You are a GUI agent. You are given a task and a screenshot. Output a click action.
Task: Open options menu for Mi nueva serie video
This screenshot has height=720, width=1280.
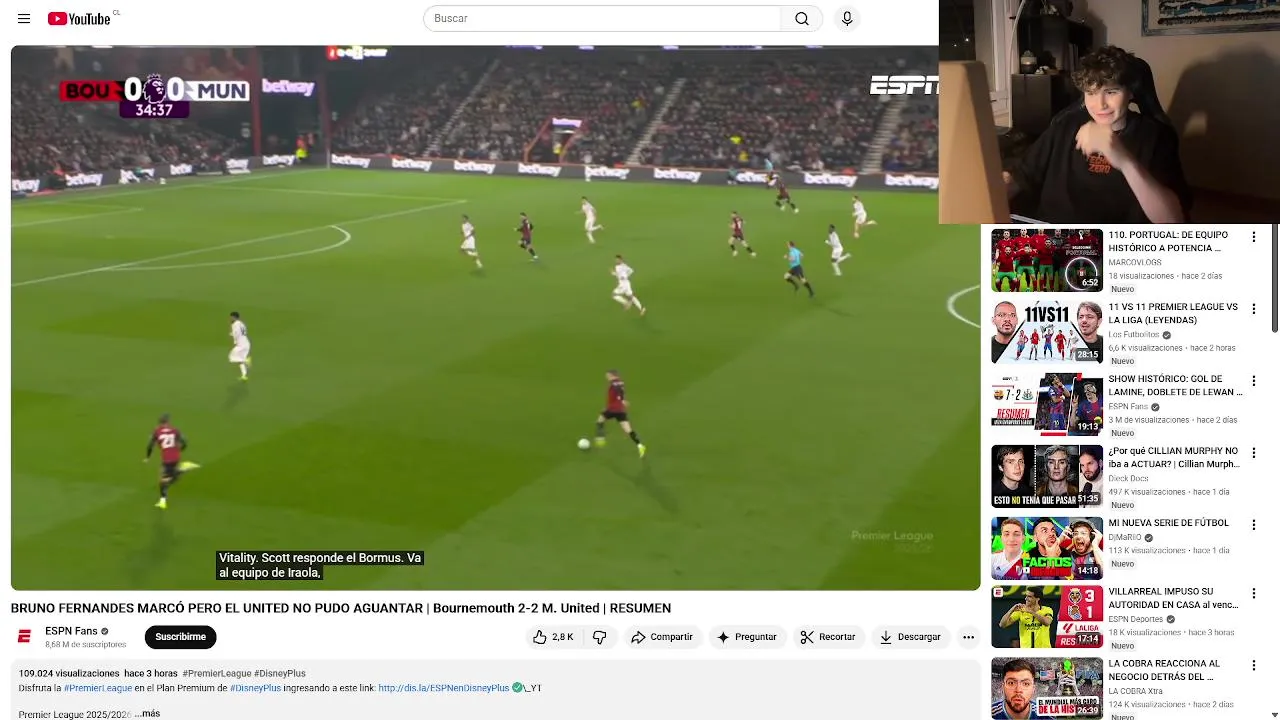(x=1253, y=525)
